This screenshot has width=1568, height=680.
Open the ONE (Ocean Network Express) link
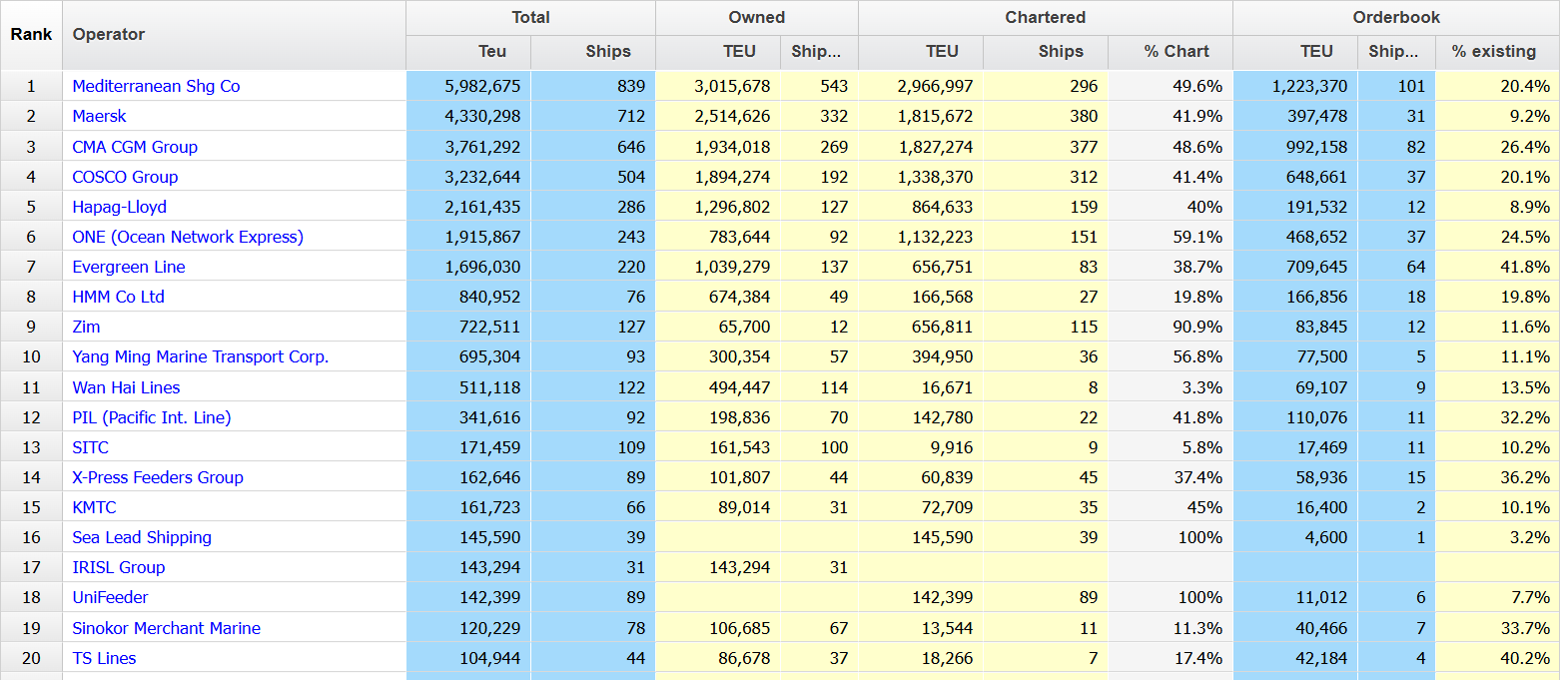188,237
